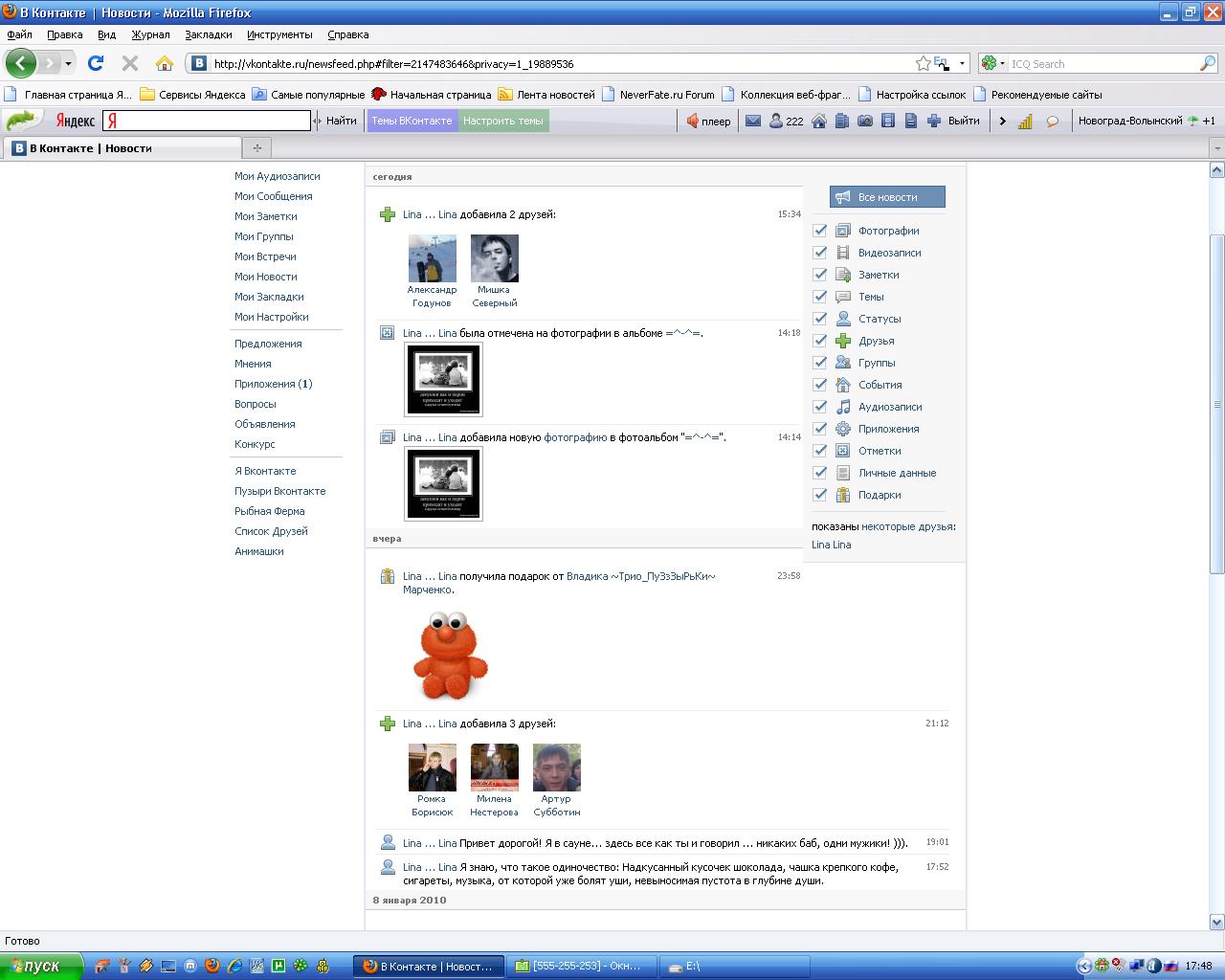
Task: Open the address bar history dropdown
Action: pos(962,63)
